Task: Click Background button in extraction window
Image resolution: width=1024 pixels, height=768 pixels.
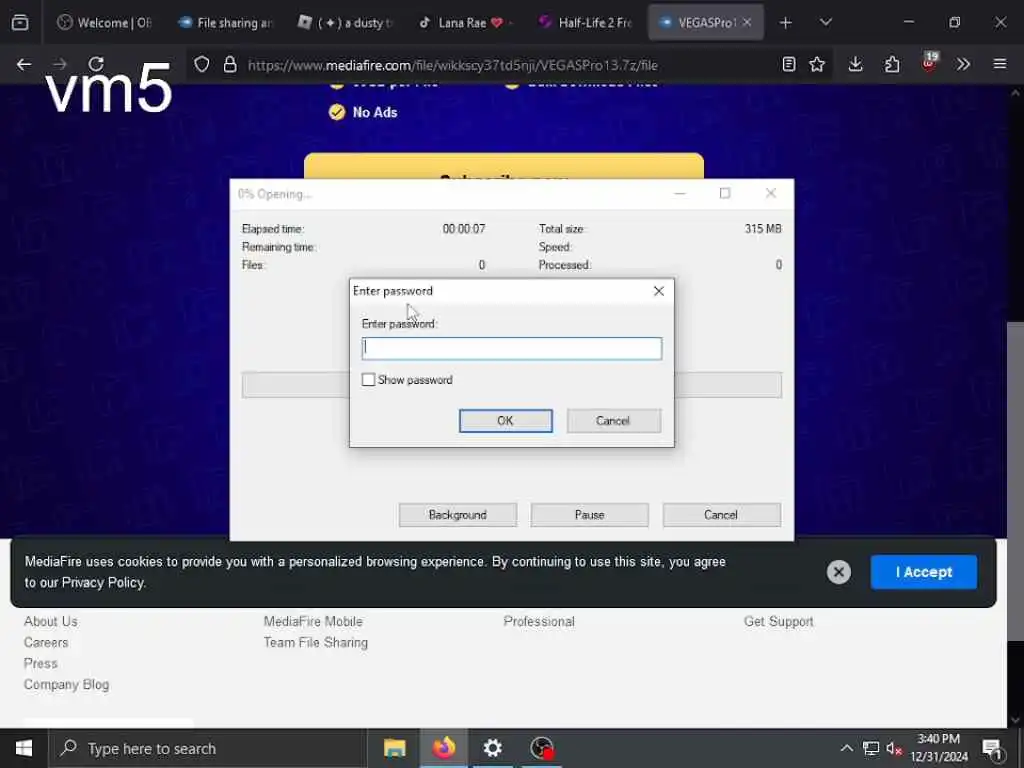Action: click(x=458, y=515)
